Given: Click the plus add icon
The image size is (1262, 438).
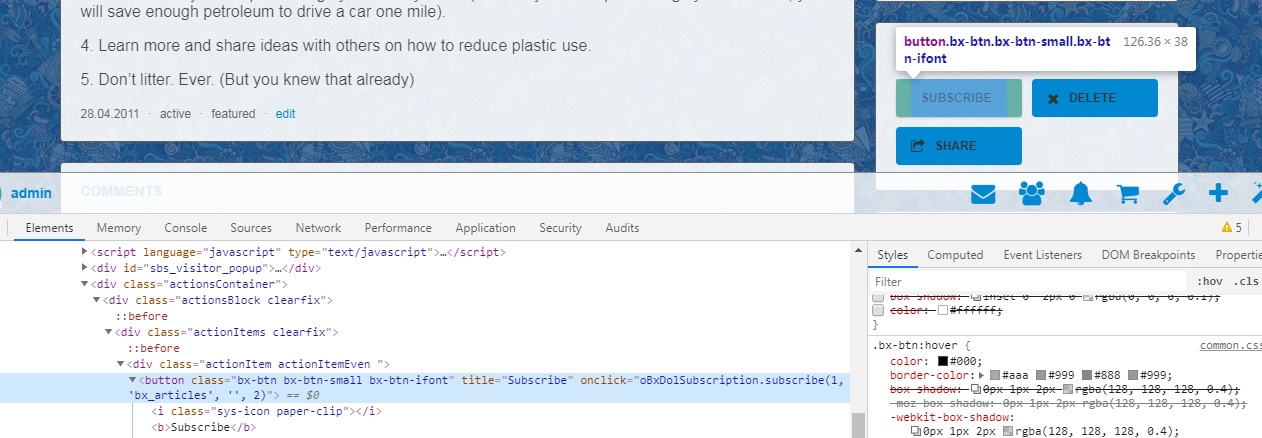Looking at the screenshot, I should (x=1218, y=194).
